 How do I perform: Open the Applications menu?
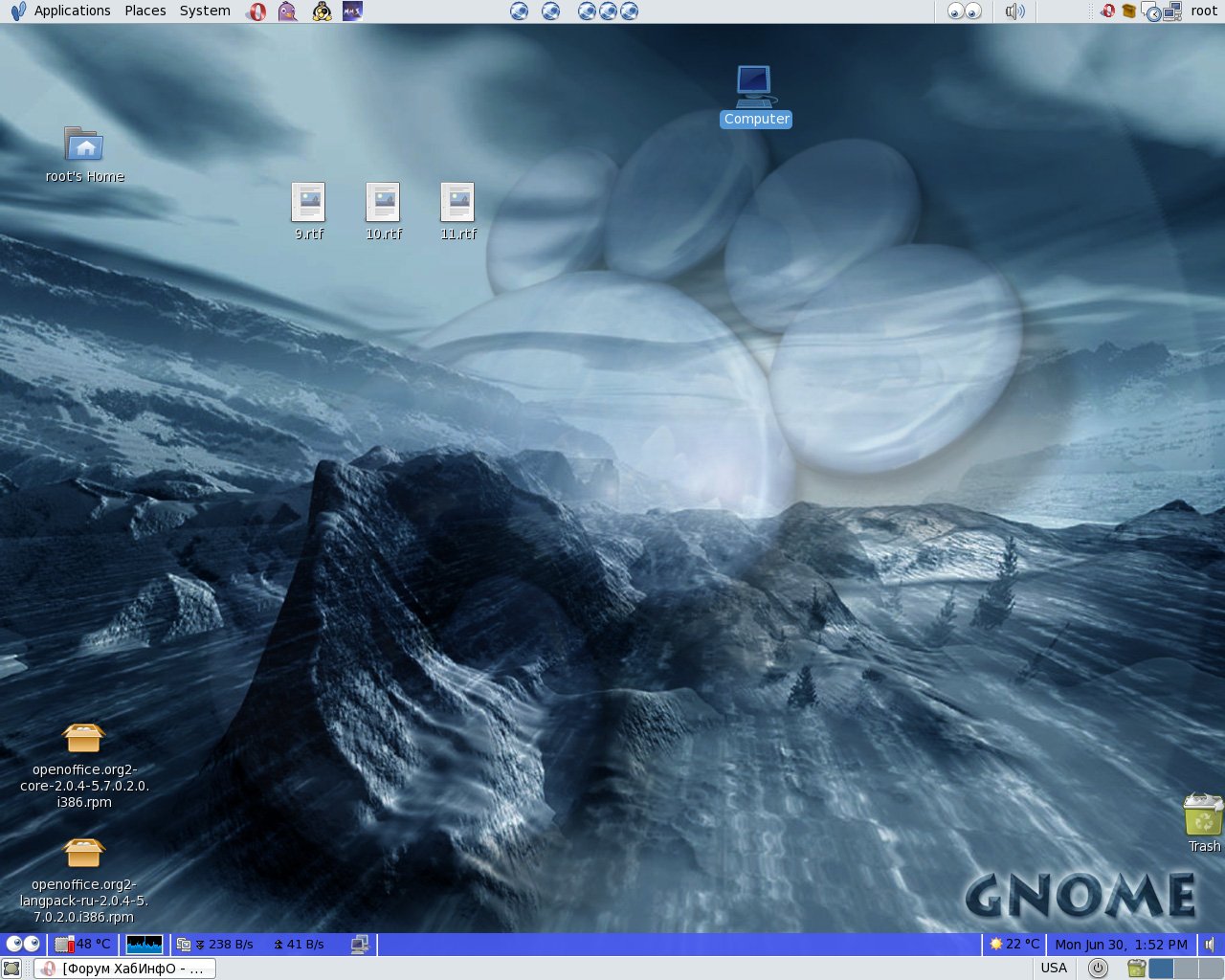[x=72, y=11]
